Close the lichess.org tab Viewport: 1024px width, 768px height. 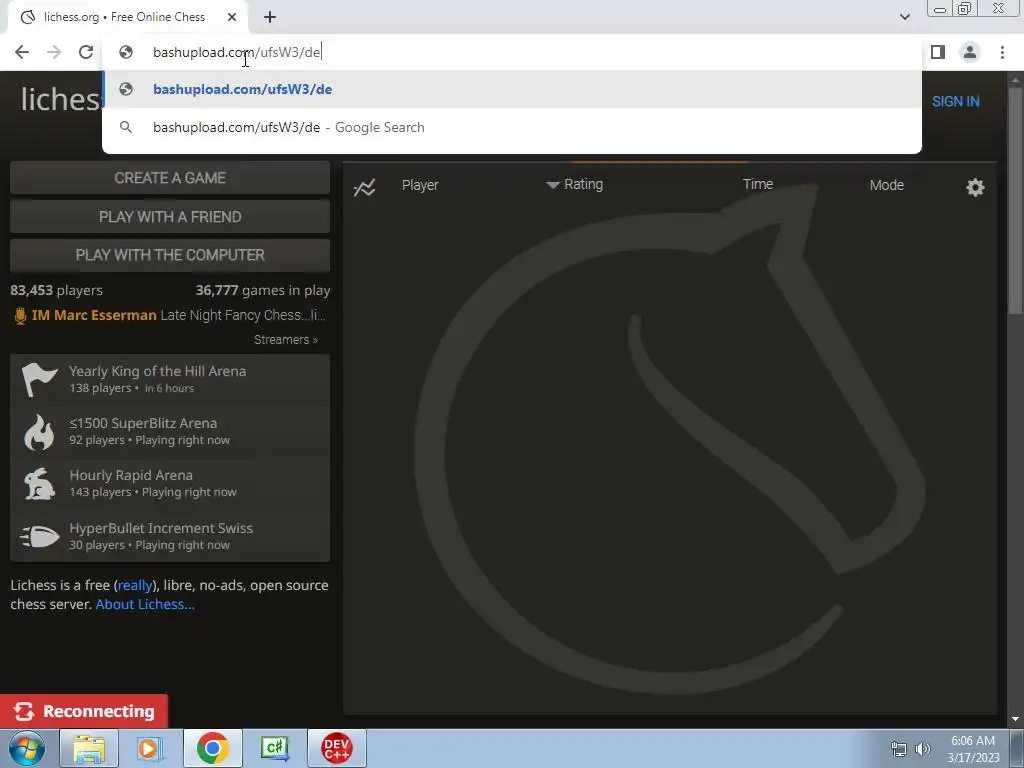[232, 17]
